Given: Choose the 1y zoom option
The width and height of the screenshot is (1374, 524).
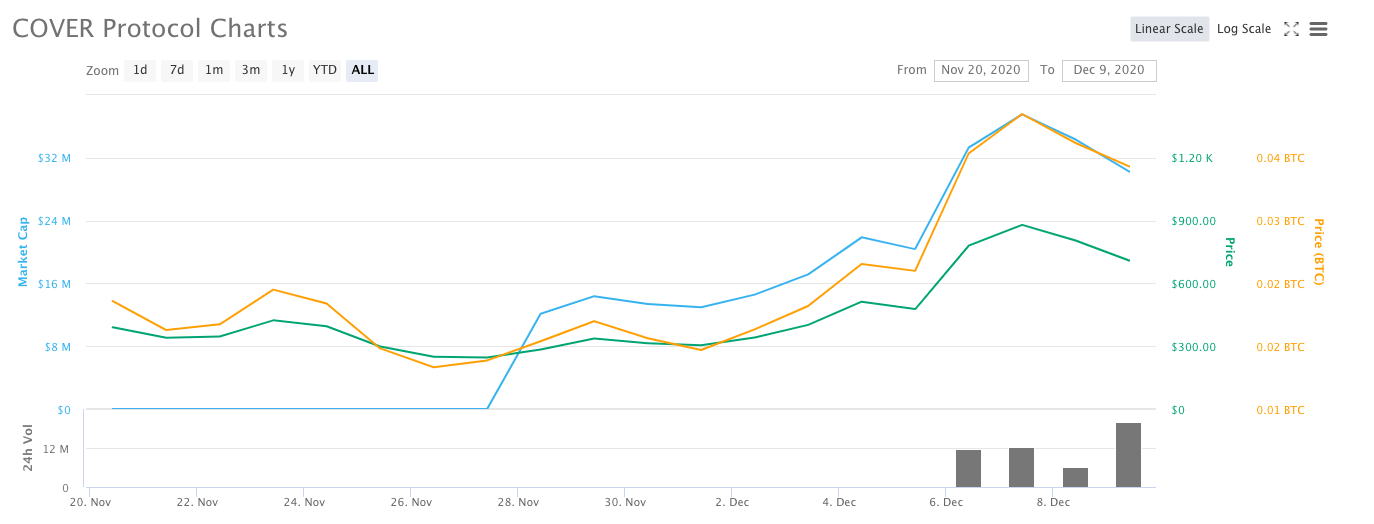Looking at the screenshot, I should [x=288, y=70].
